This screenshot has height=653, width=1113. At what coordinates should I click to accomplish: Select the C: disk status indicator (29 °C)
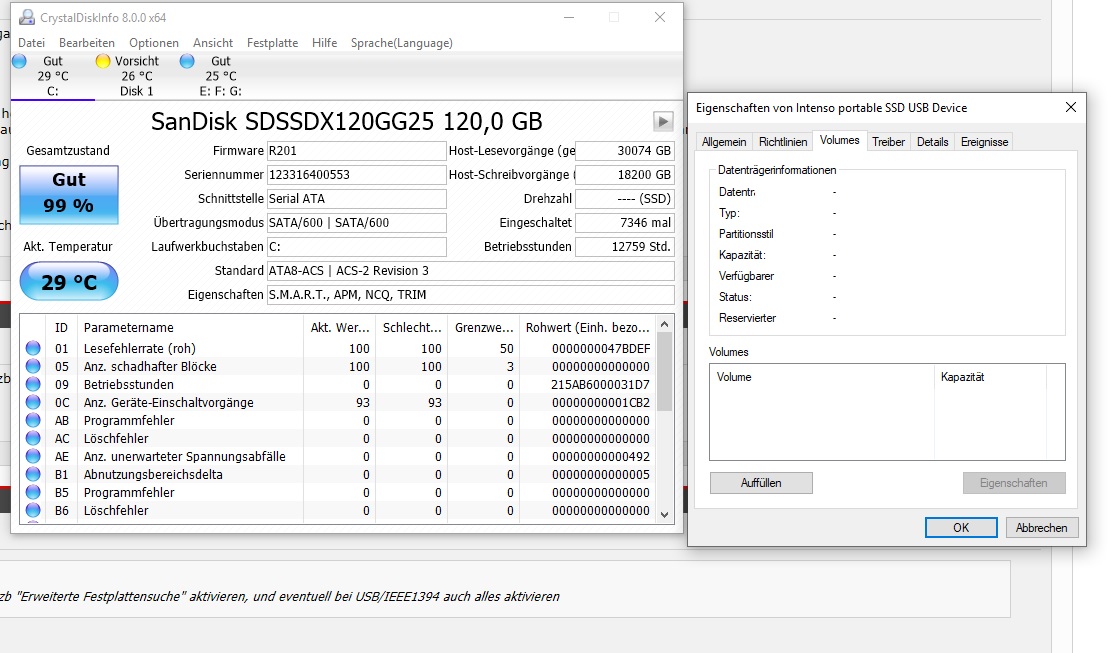[x=52, y=76]
